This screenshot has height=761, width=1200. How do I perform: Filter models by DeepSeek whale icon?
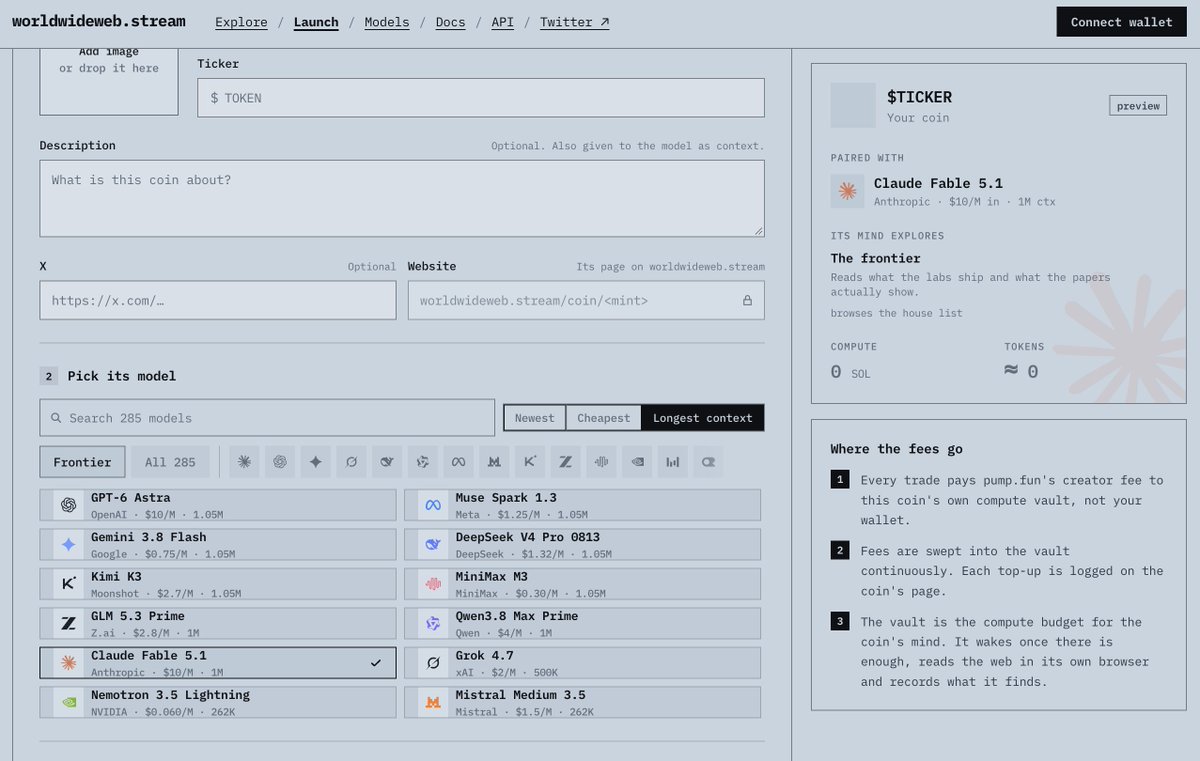click(x=387, y=462)
